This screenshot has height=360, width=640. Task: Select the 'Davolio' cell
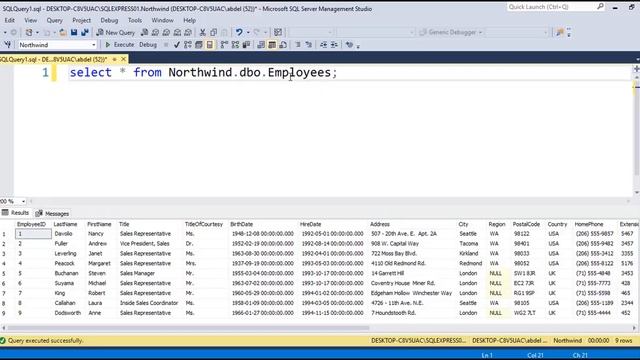coord(69,234)
